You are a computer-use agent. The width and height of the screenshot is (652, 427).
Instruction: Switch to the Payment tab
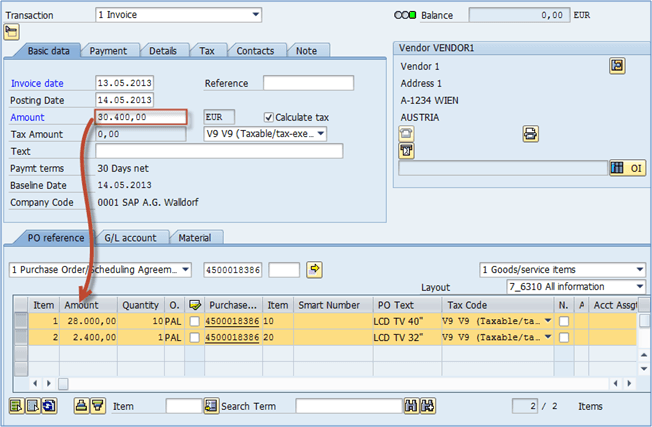108,51
